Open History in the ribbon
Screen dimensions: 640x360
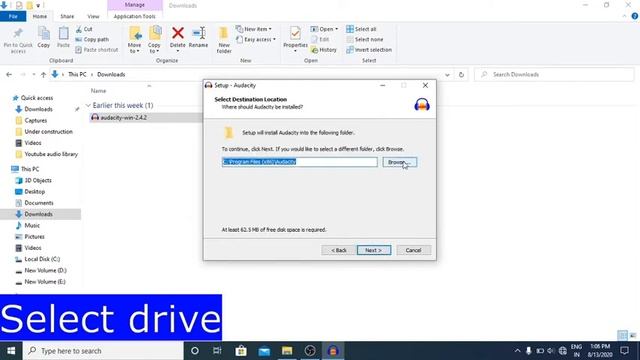point(324,50)
